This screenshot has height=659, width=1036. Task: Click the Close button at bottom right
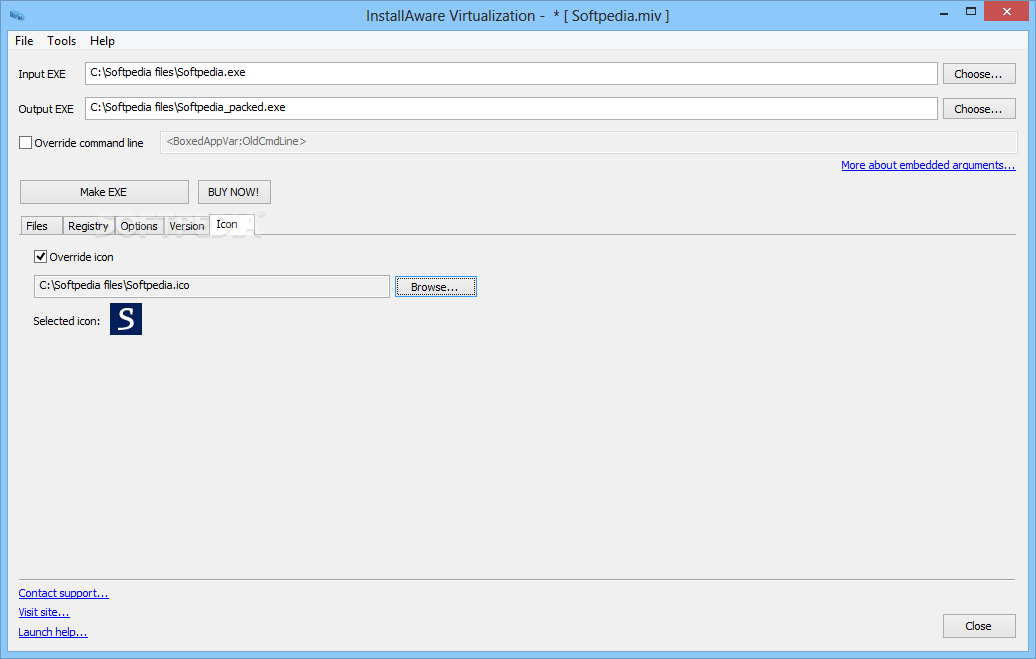tap(979, 626)
